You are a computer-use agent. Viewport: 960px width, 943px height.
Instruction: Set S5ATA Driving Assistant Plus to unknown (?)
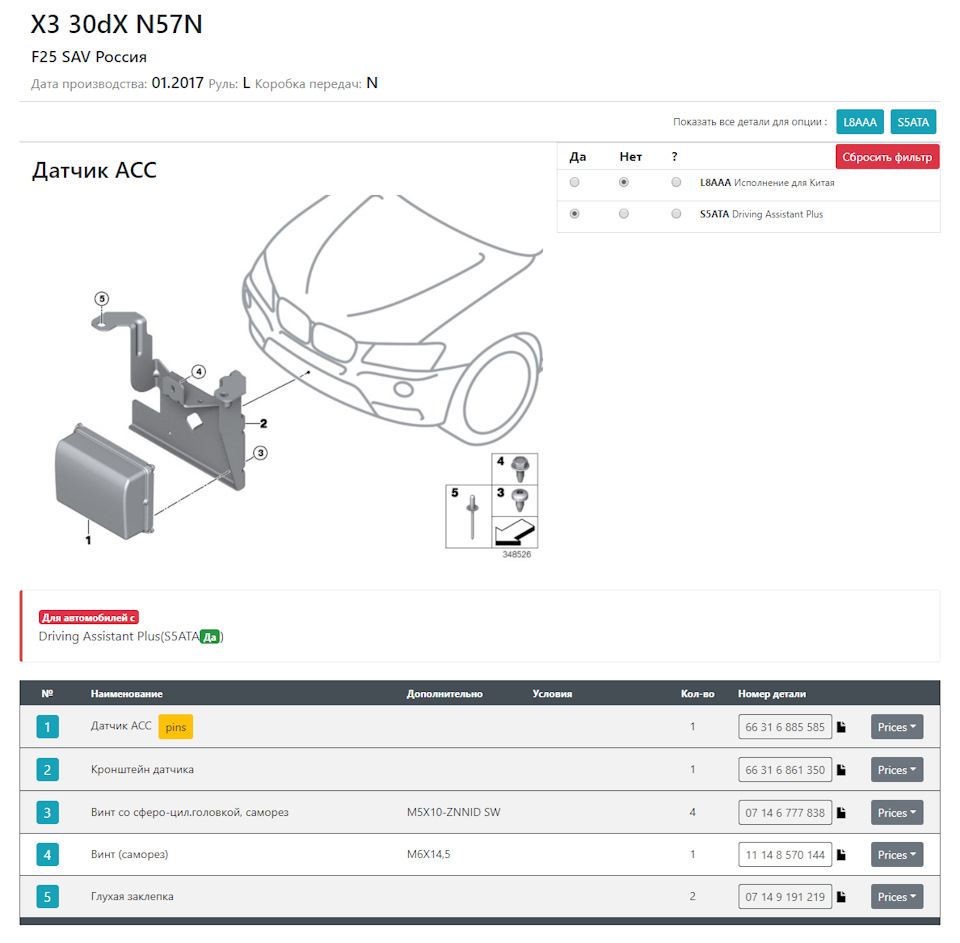click(x=676, y=214)
